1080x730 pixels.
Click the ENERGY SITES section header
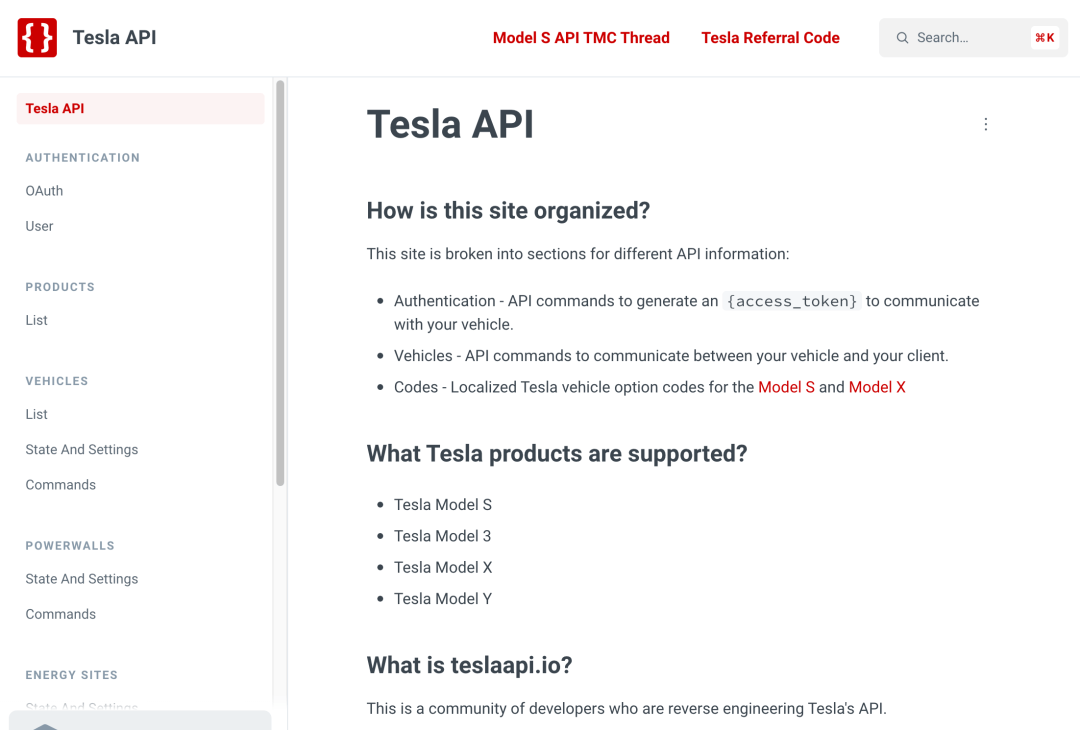pyautogui.click(x=72, y=675)
